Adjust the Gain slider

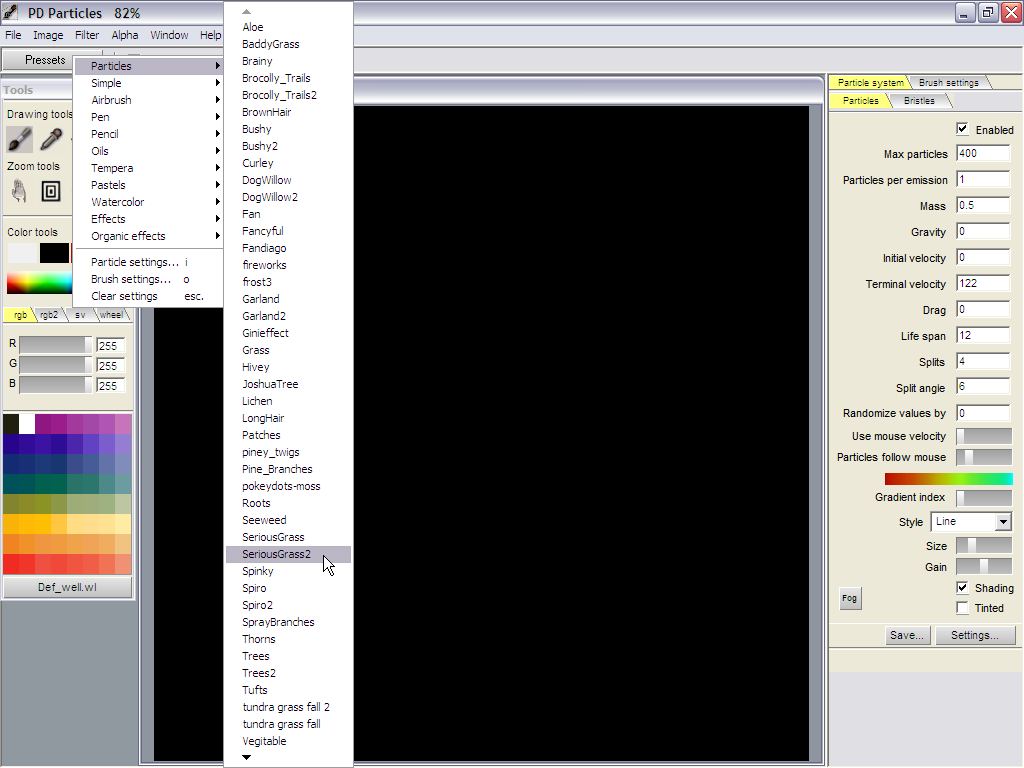[x=983, y=567]
